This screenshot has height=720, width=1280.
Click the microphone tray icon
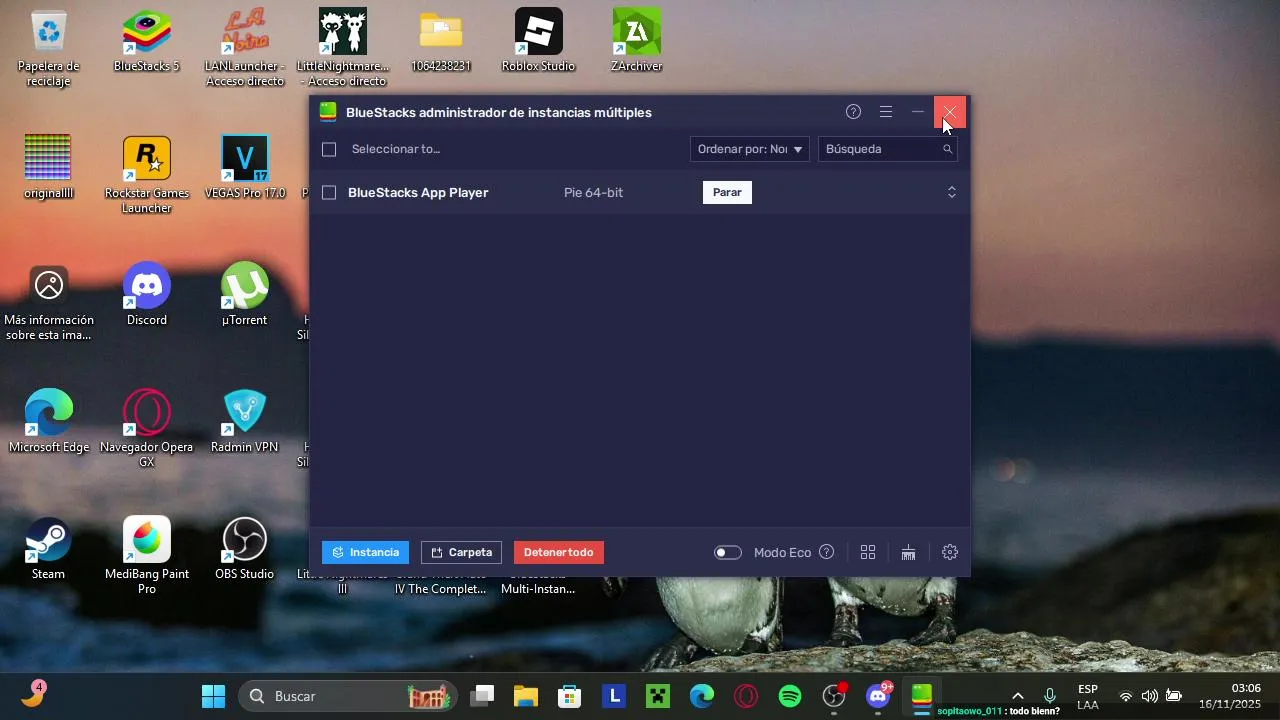tap(1050, 696)
